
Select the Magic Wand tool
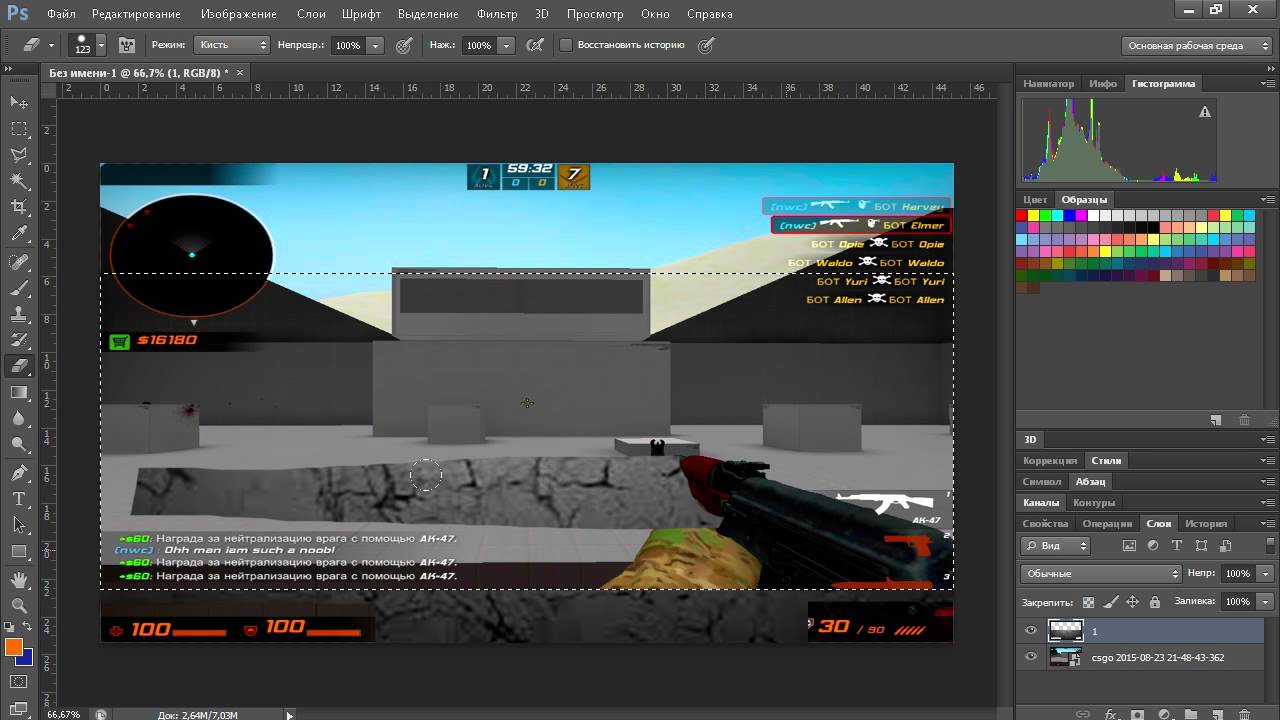pyautogui.click(x=19, y=181)
